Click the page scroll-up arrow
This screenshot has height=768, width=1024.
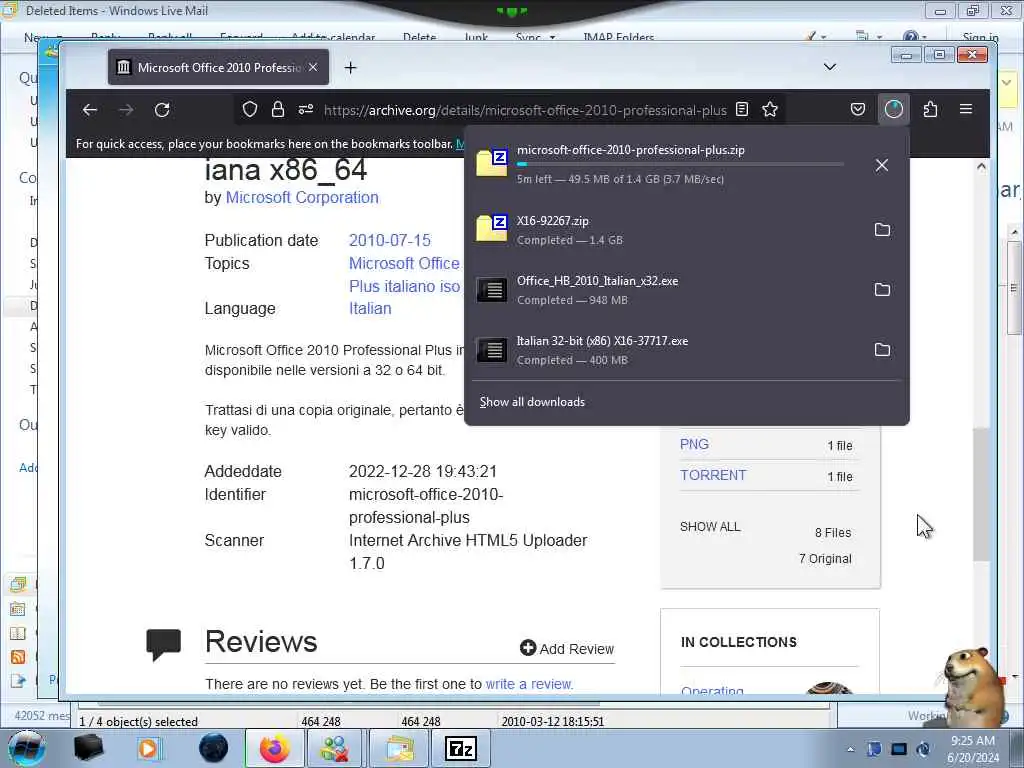981,167
